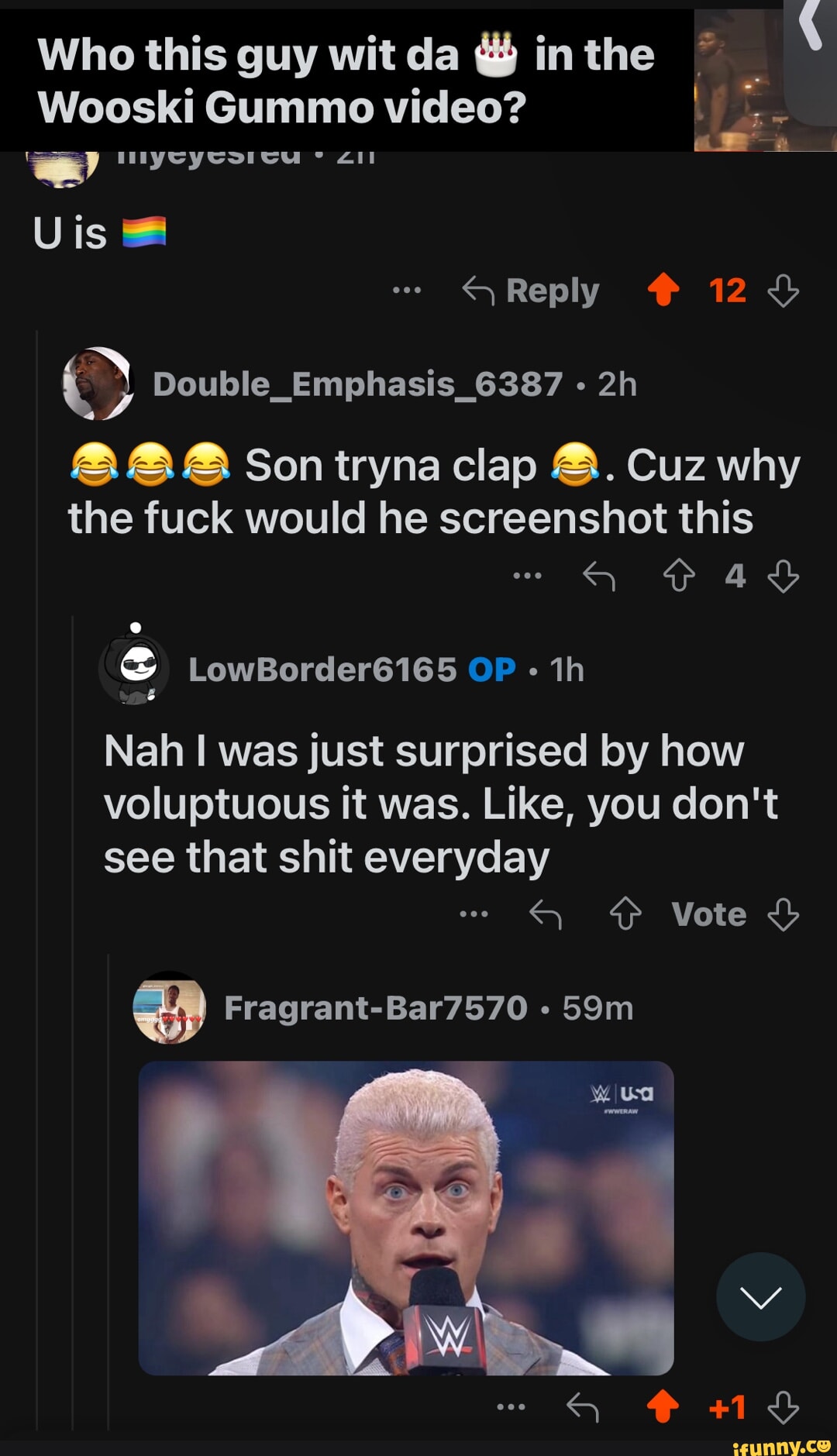Reply to Fragrant-Bar7570's image comment
The width and height of the screenshot is (837, 1456).
[x=582, y=1407]
